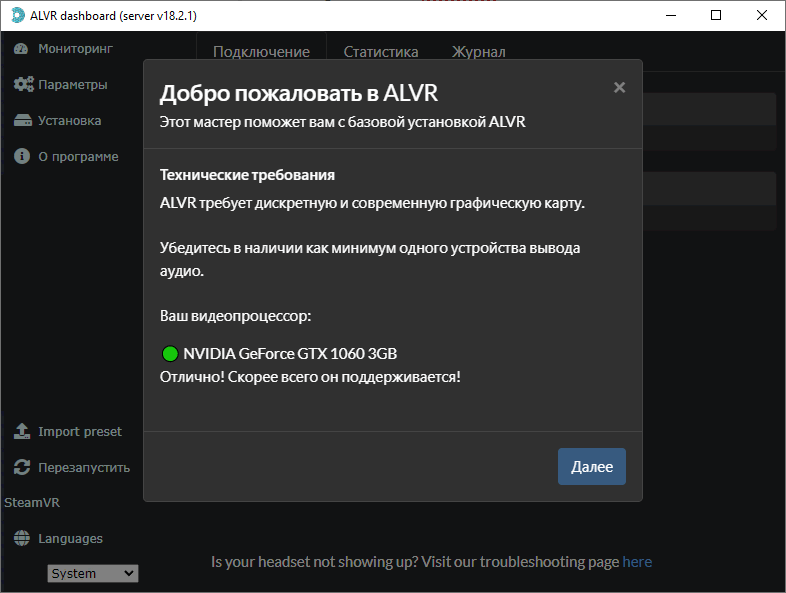Click the ALVR logo in title bar

point(18,15)
